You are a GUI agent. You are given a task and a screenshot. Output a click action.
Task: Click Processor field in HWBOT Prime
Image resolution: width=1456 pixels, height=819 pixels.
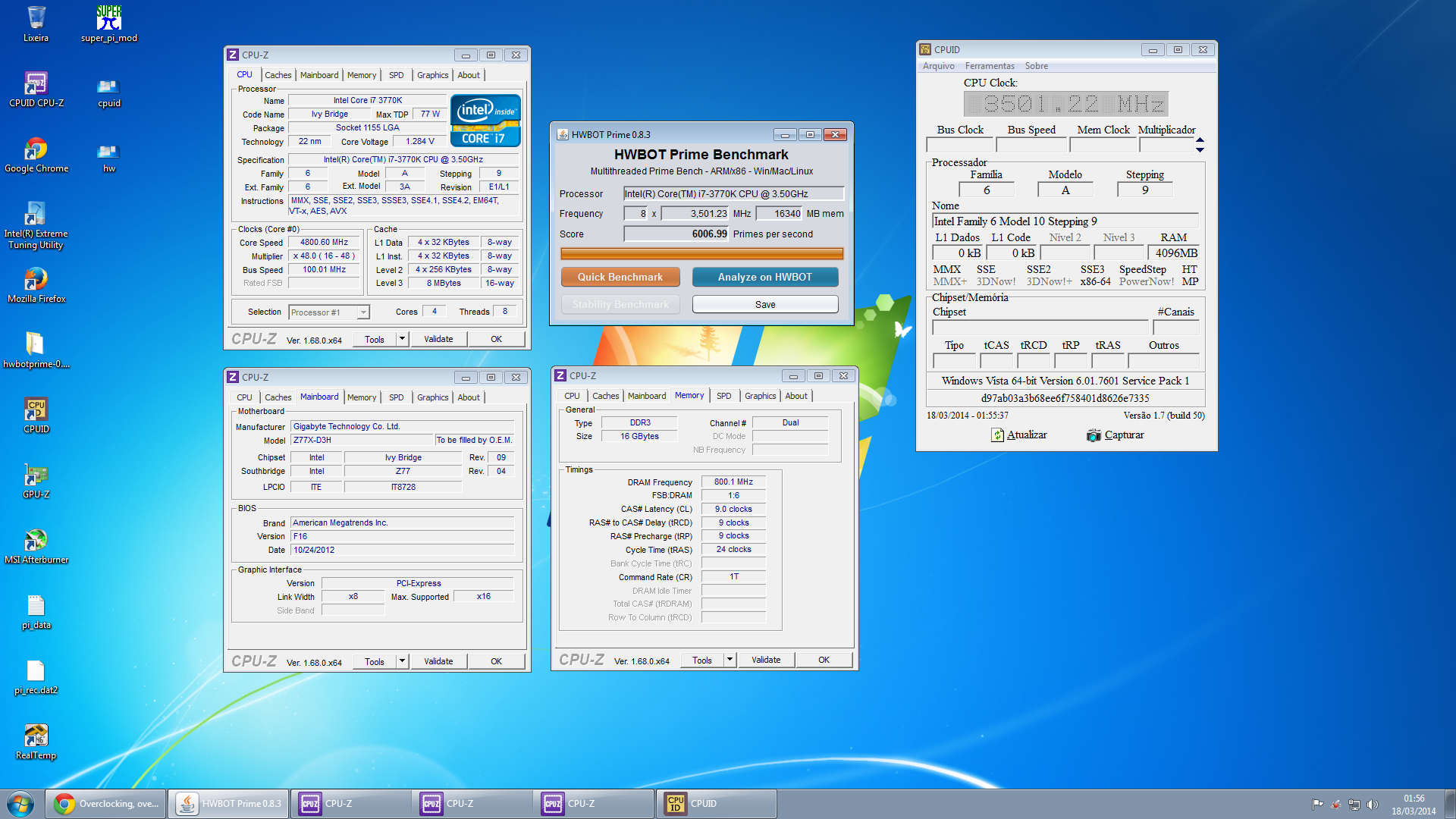733,193
